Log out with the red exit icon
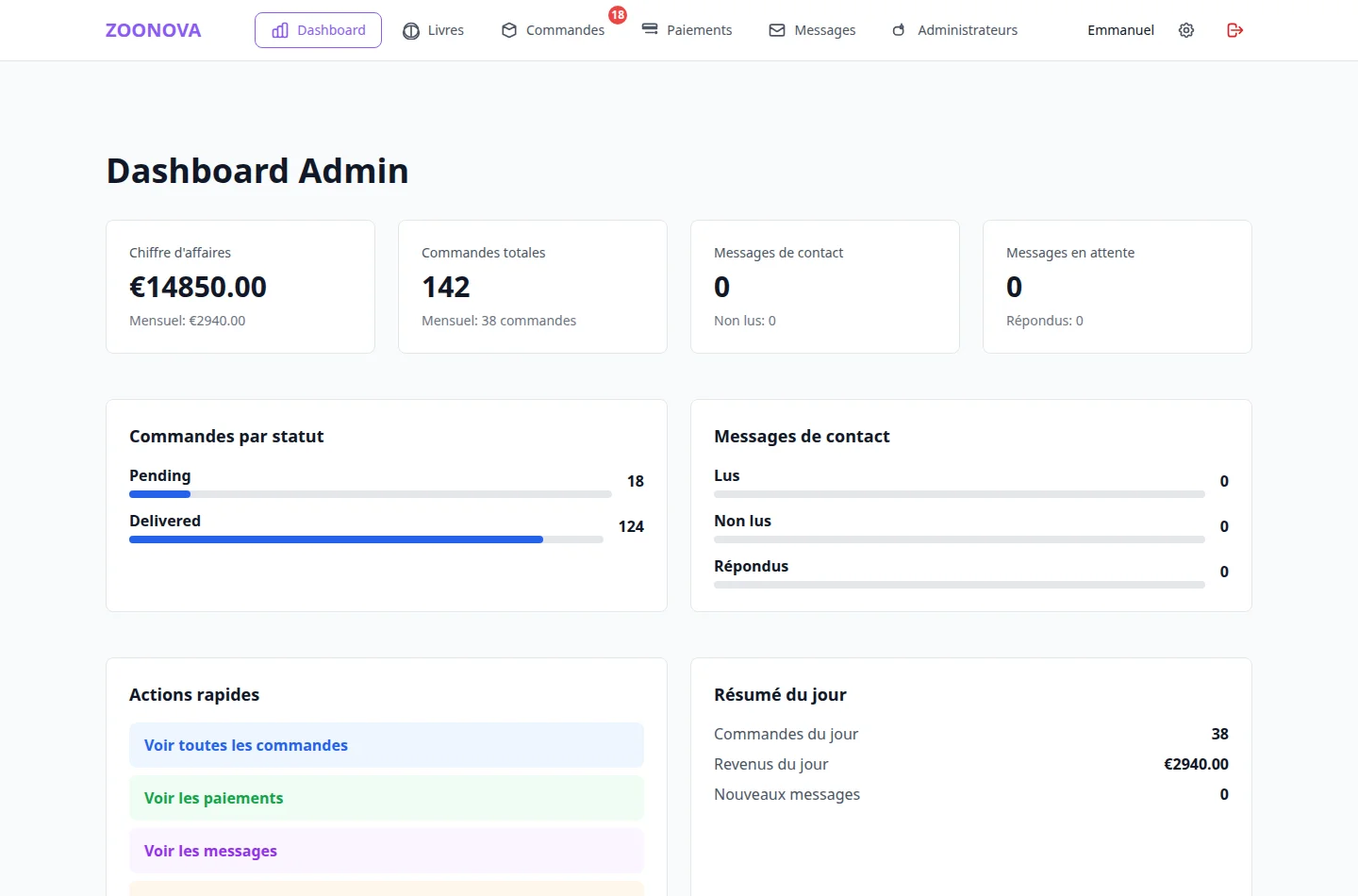 tap(1235, 30)
